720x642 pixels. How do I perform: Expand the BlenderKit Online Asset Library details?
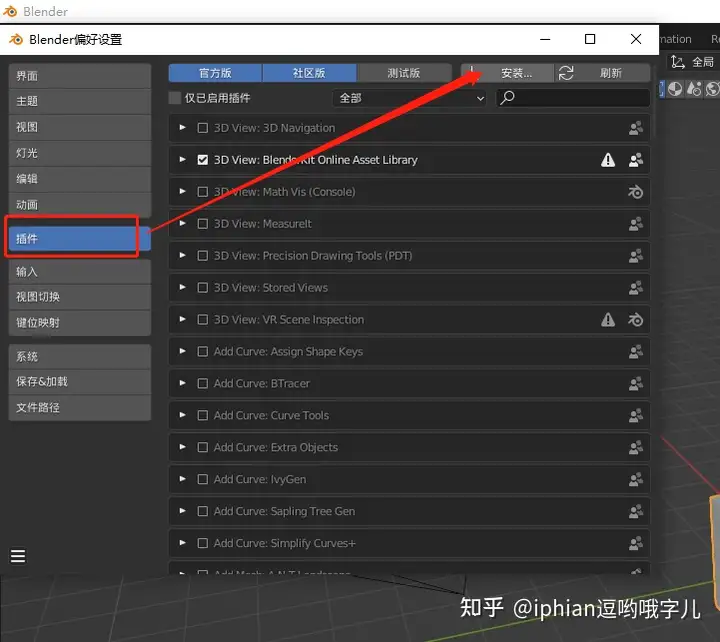183,159
